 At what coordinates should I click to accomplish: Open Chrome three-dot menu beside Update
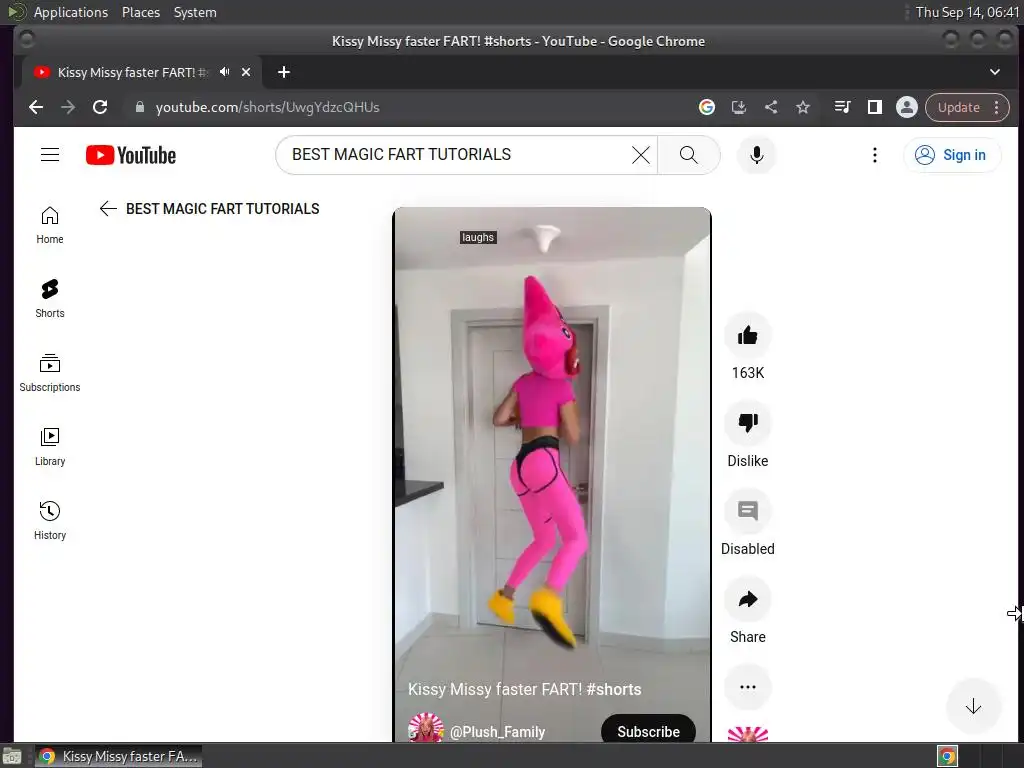tap(997, 107)
